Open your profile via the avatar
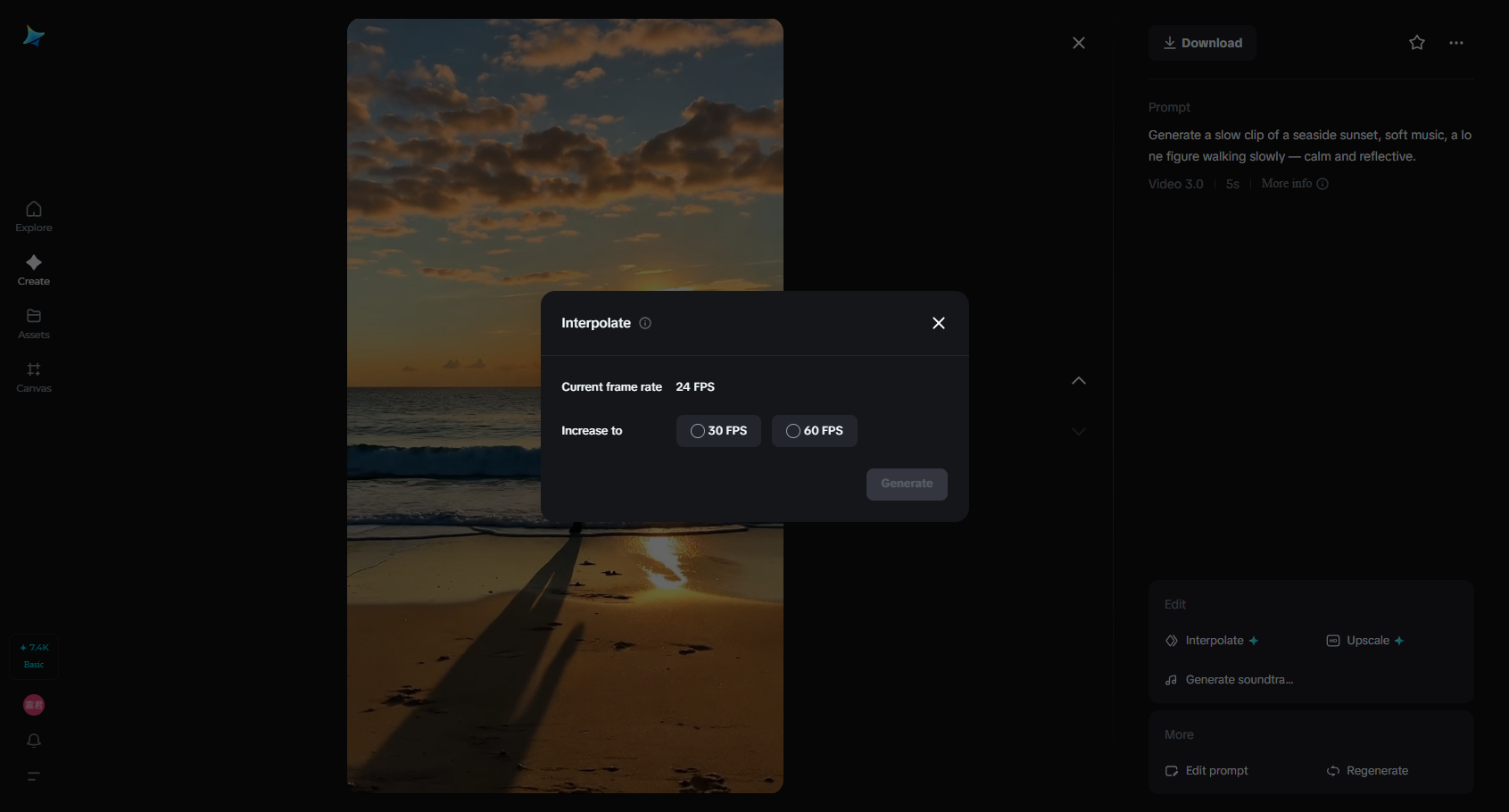The height and width of the screenshot is (812, 1509). click(x=33, y=705)
